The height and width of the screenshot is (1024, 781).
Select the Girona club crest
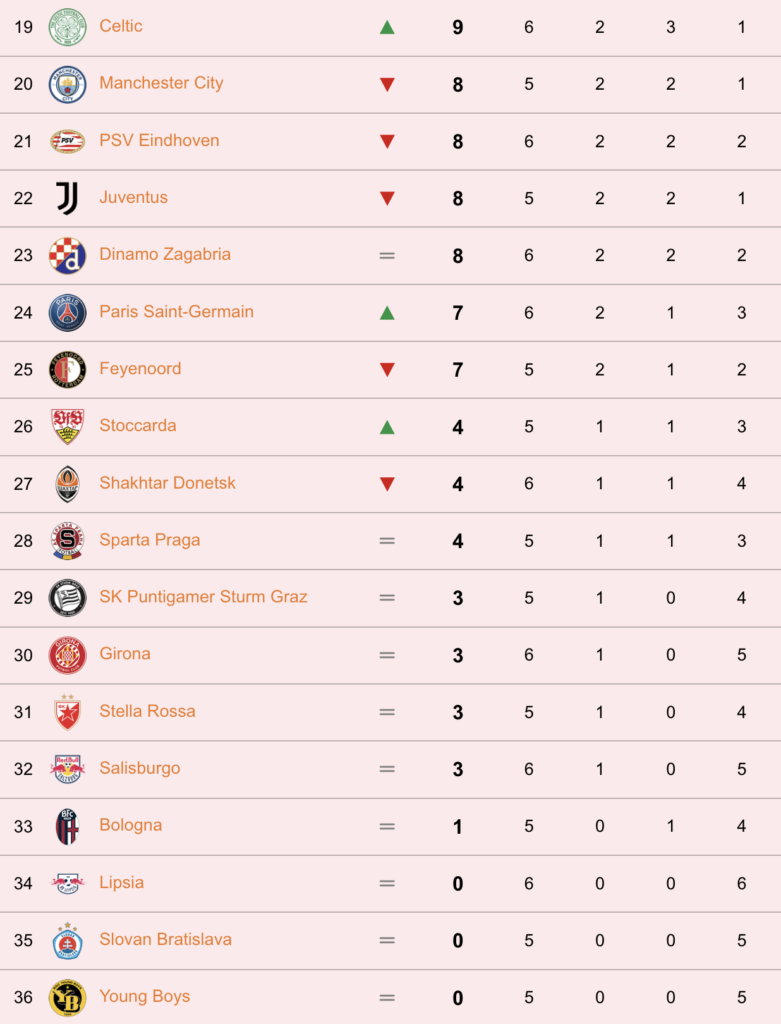click(67, 655)
